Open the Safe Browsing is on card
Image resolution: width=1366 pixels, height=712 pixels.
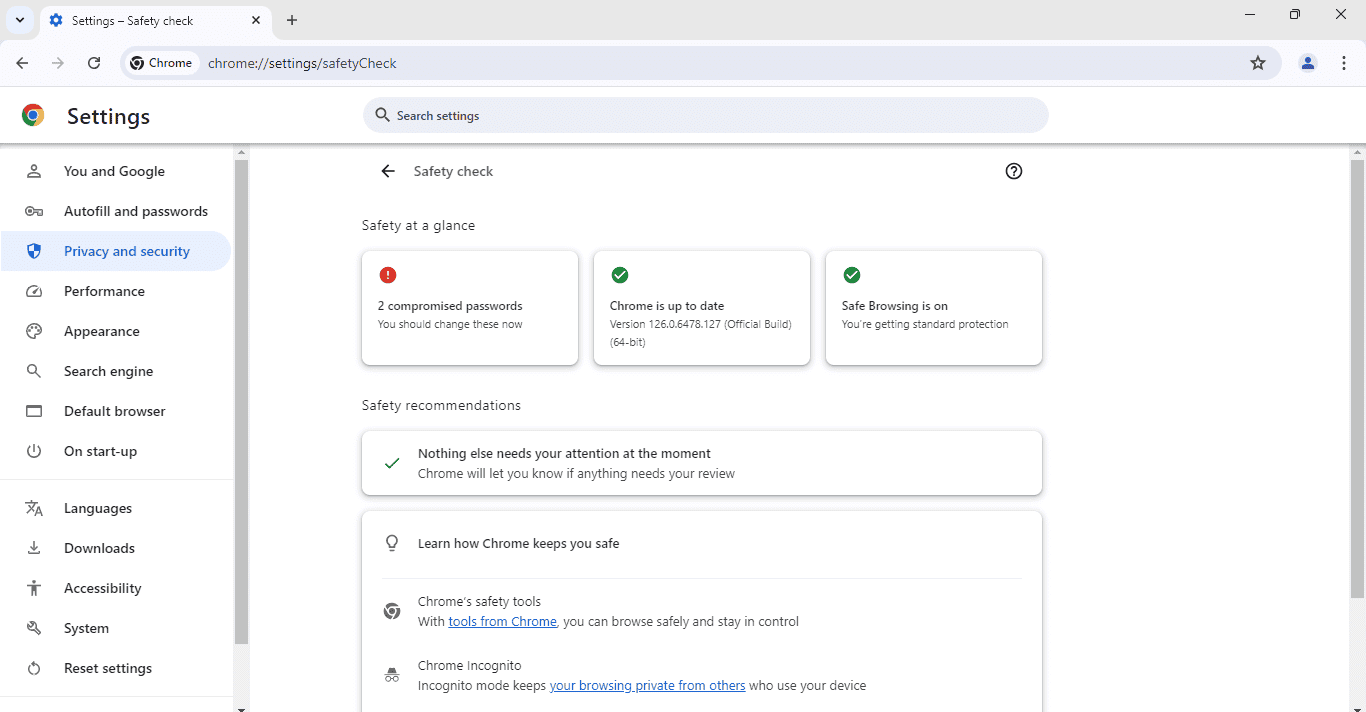coord(934,308)
